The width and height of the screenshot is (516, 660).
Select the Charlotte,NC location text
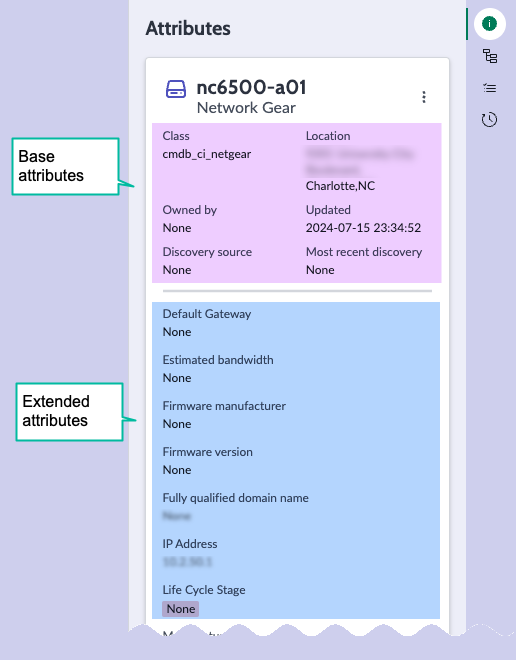340,186
